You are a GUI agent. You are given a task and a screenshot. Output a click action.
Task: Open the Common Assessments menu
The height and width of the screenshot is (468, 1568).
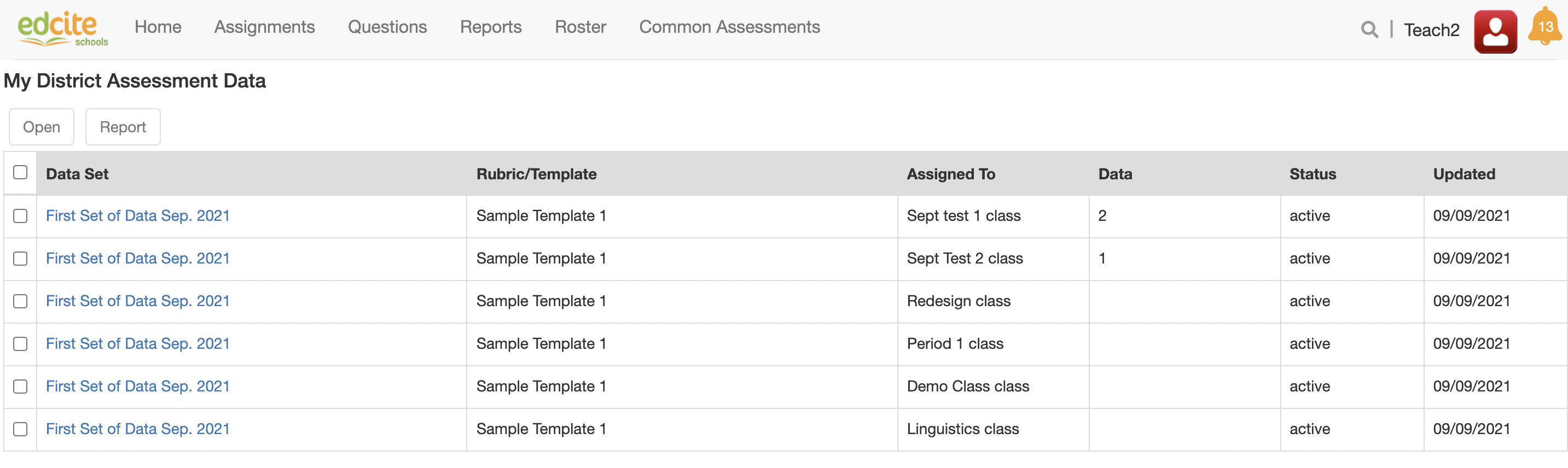729,27
